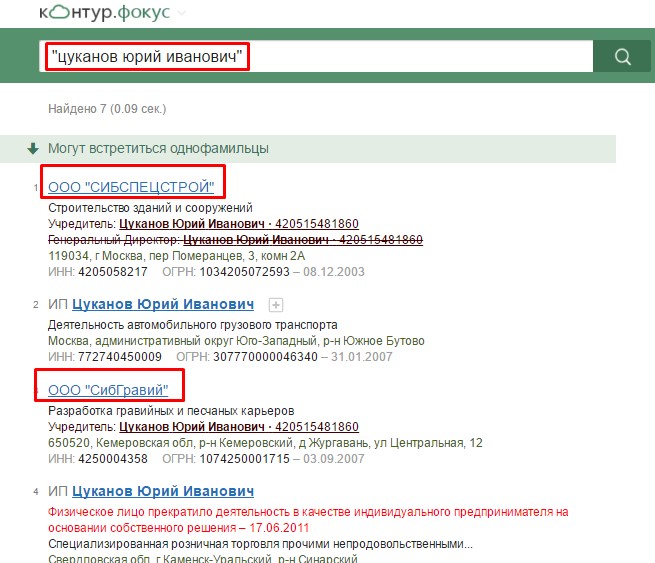Select the "Найдено 7 (0.09 сек.)" text
The height and width of the screenshot is (563, 655).
click(107, 109)
